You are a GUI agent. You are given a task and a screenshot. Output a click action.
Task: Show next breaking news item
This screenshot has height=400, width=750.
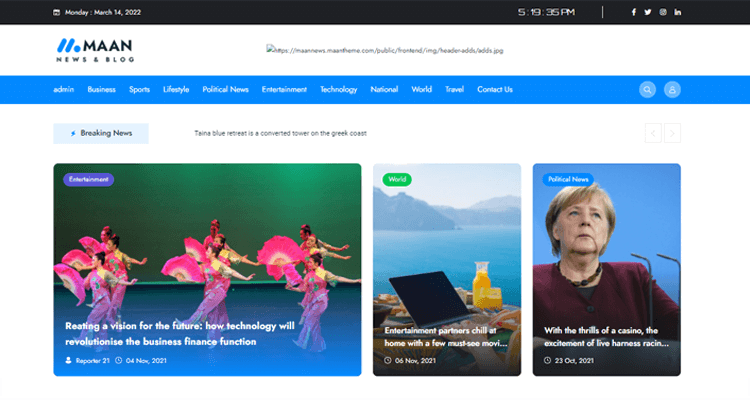pos(673,132)
